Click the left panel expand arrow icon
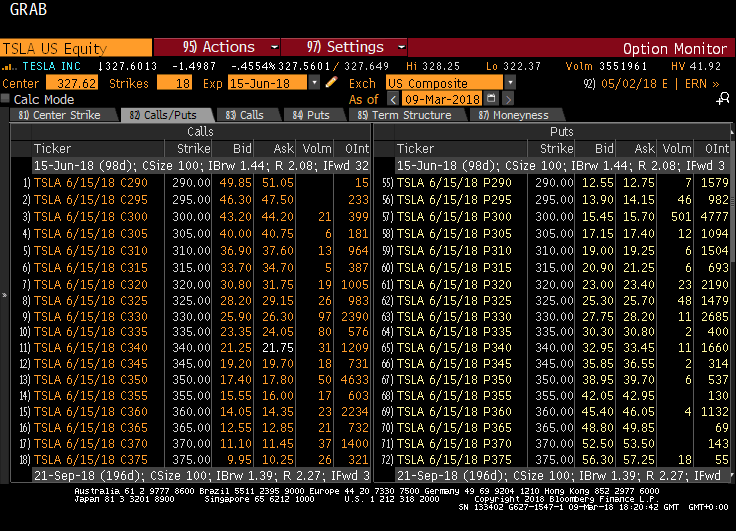This screenshot has width=736, height=531. pos(4,295)
